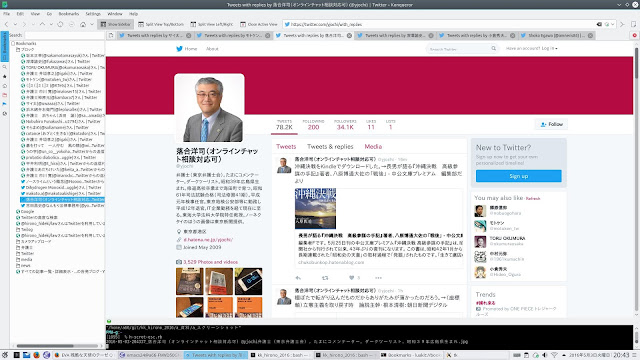Like the first tweet
The image size is (640, 360).
[x=351, y=278]
